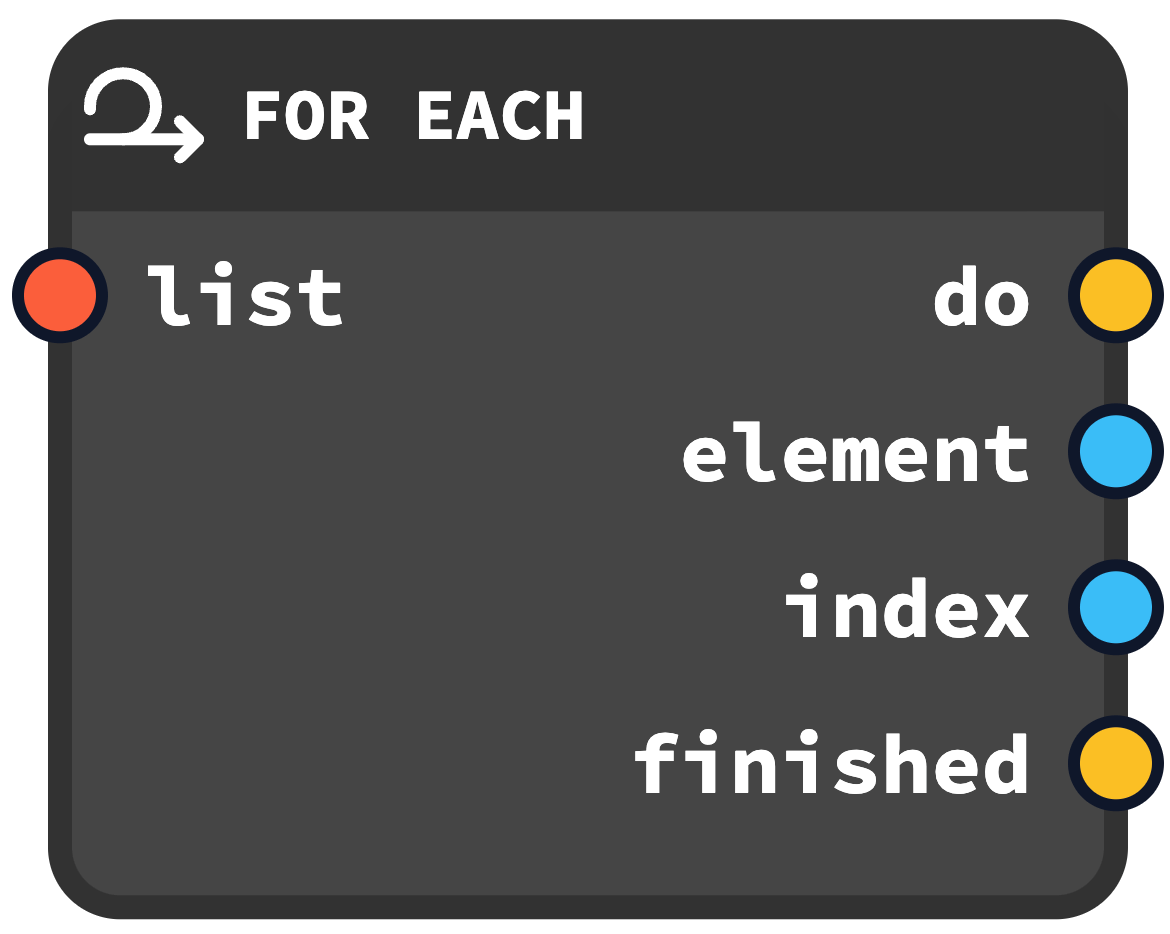Viewport: 1170px width, 934px height.
Task: Click the blue index output port
Action: tap(1116, 608)
